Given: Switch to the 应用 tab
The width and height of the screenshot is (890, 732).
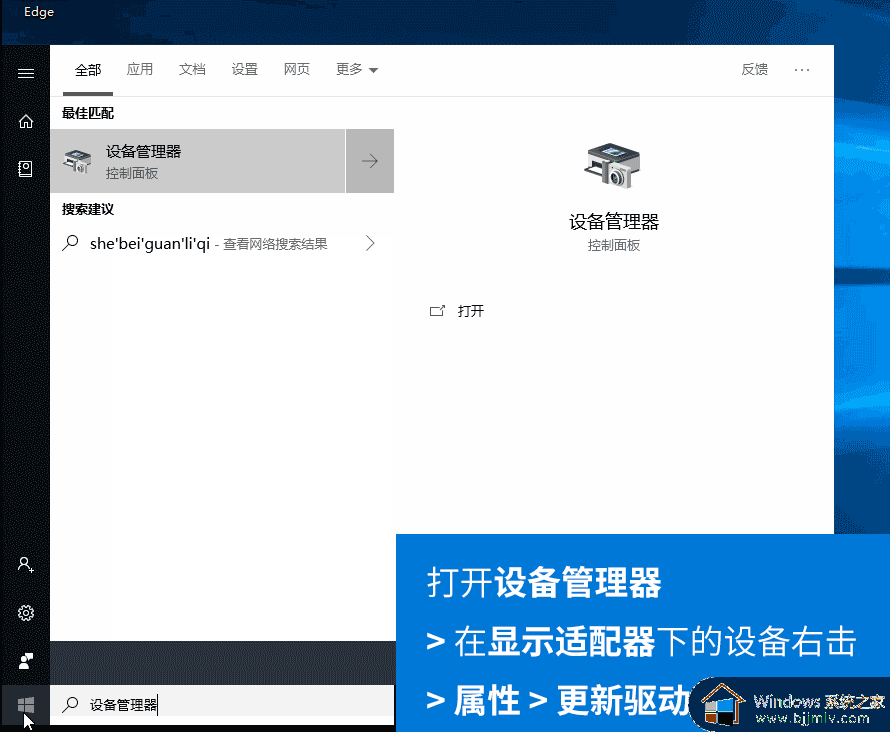Looking at the screenshot, I should (x=140, y=69).
